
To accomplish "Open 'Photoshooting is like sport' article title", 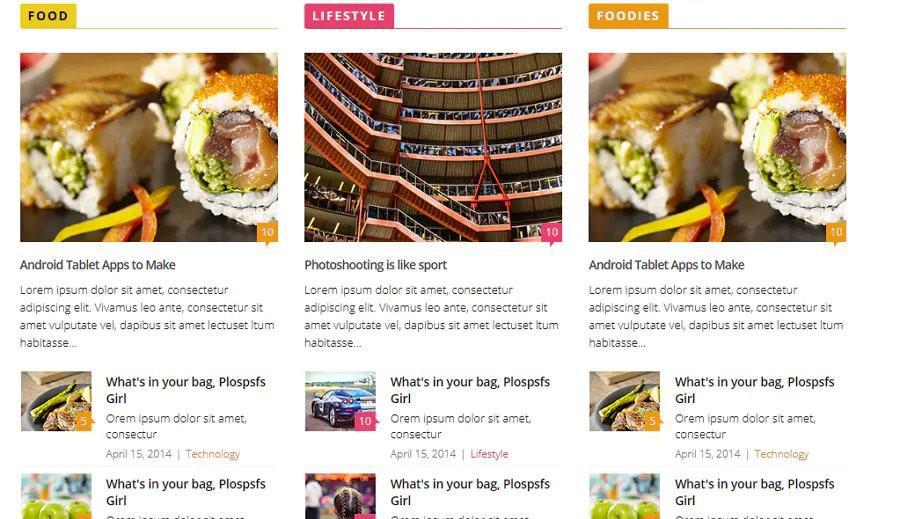I will click(376, 265).
